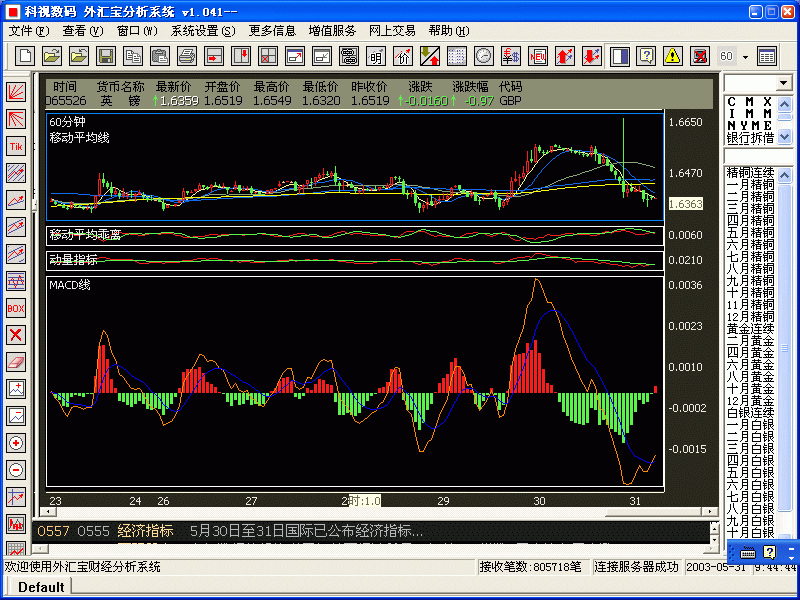Click the remove-chart minus picture icon
This screenshot has width=800, height=600.
tap(16, 416)
